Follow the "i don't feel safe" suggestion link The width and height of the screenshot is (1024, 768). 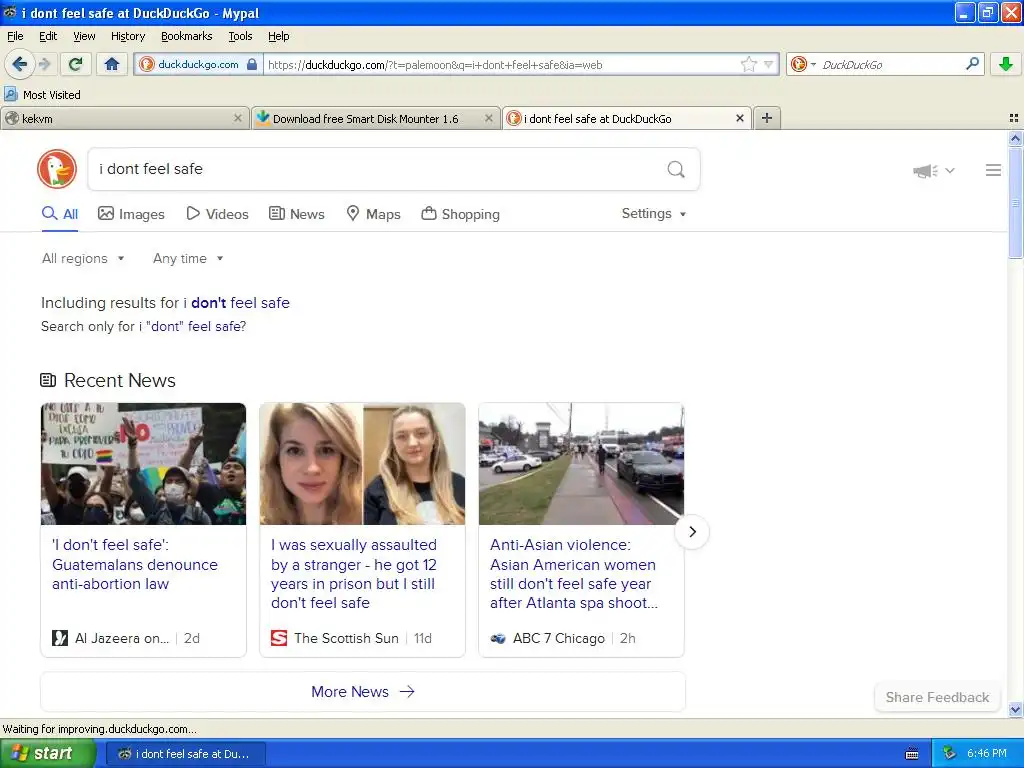coord(236,303)
